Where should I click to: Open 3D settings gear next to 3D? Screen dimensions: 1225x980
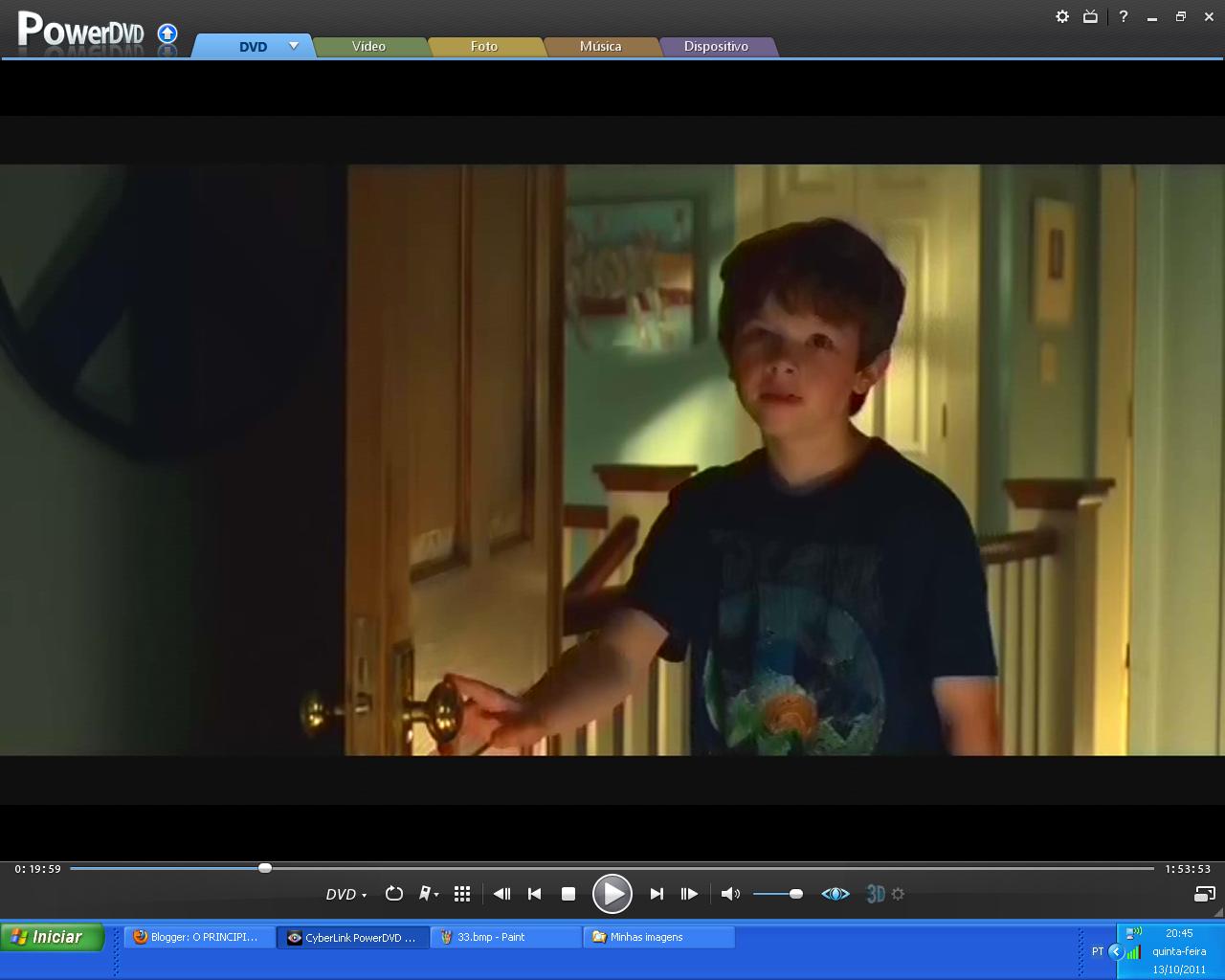click(x=898, y=893)
